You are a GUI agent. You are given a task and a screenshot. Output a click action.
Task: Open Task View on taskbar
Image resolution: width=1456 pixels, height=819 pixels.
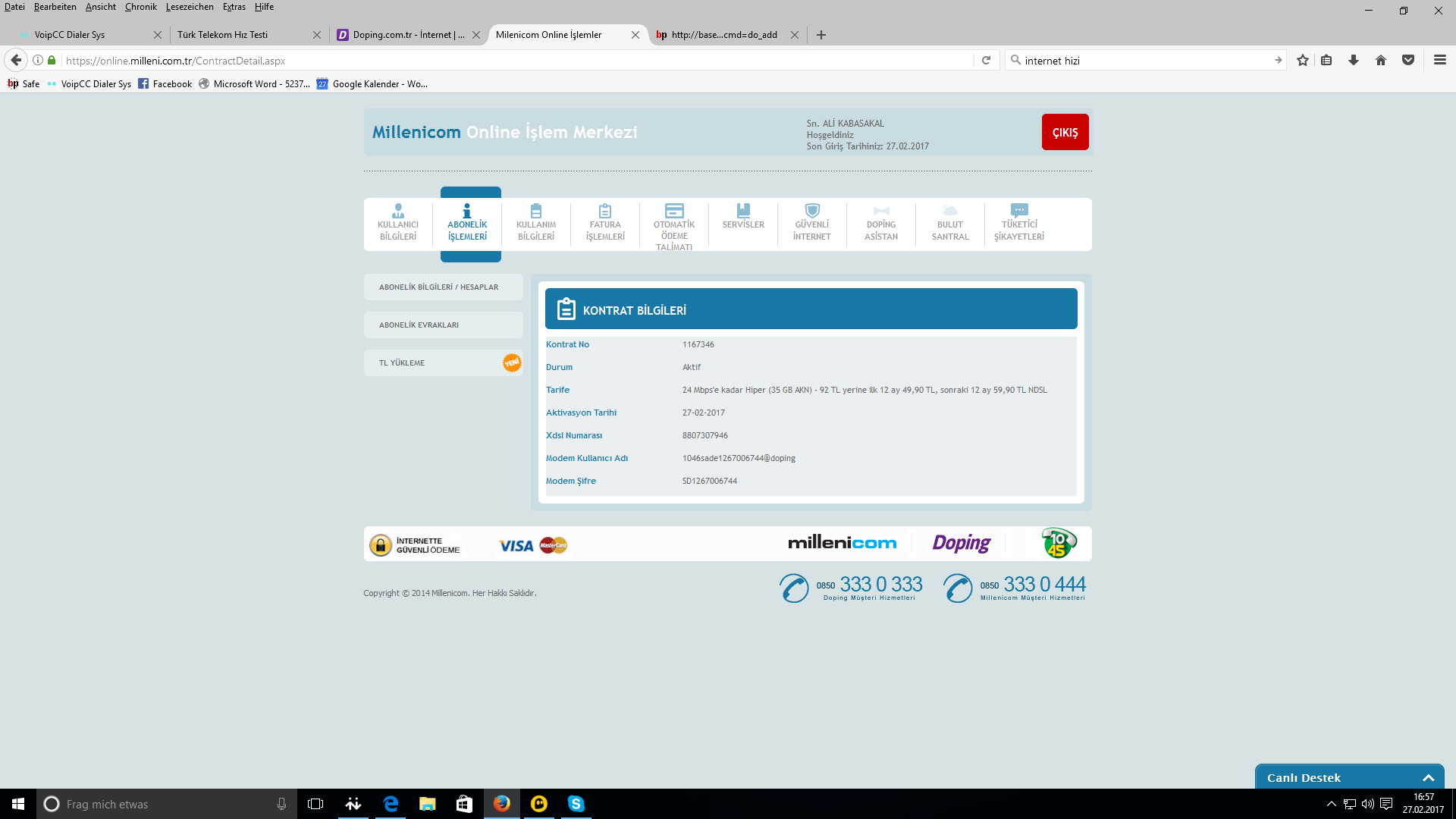[315, 804]
